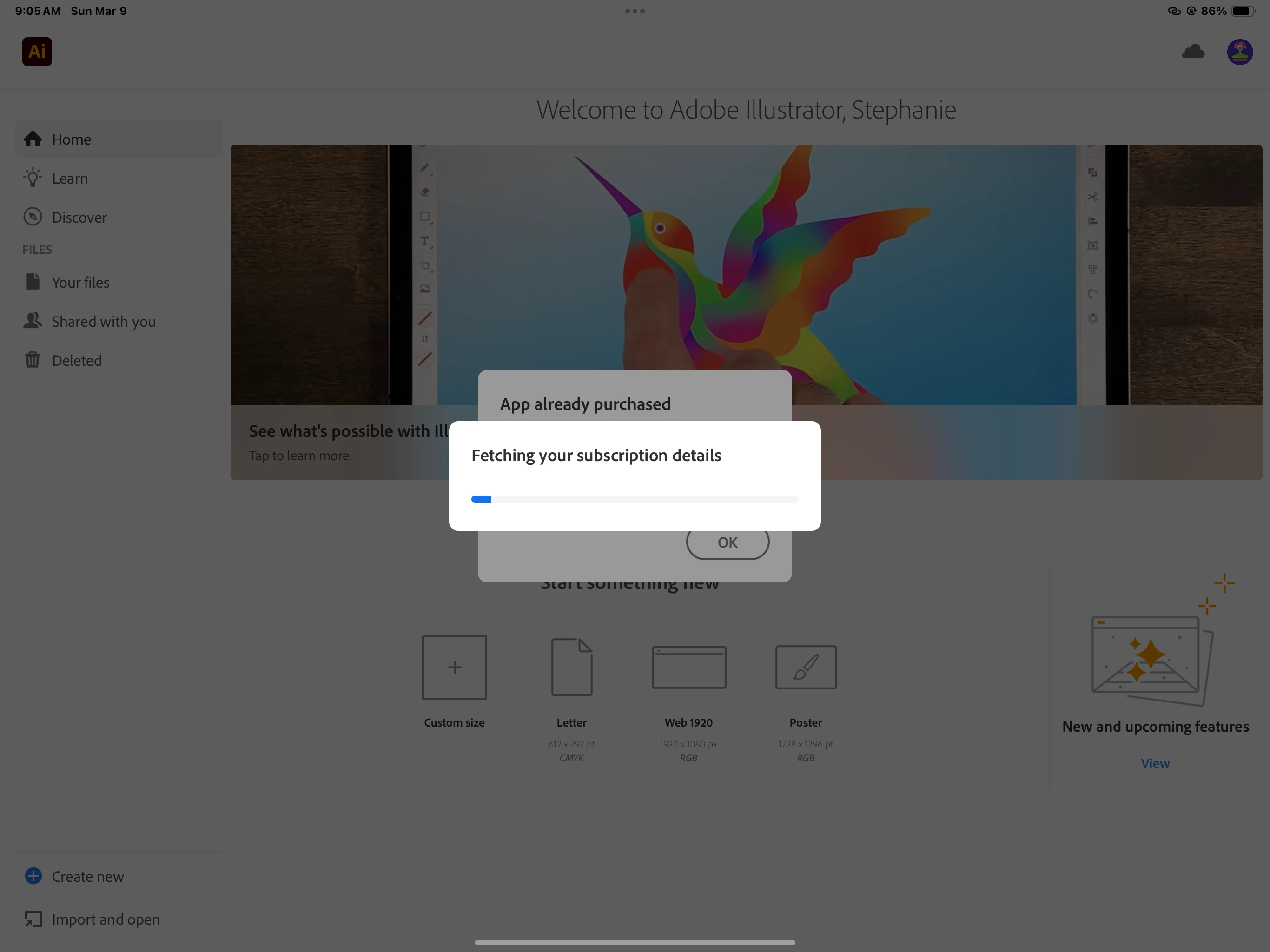Open the user profile avatar

[1240, 52]
